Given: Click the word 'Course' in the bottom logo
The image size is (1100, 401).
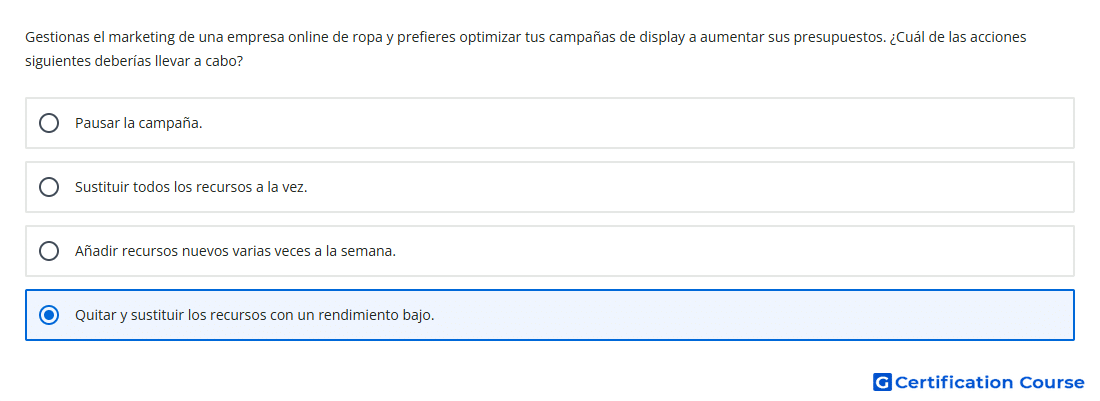Looking at the screenshot, I should click(1051, 382).
